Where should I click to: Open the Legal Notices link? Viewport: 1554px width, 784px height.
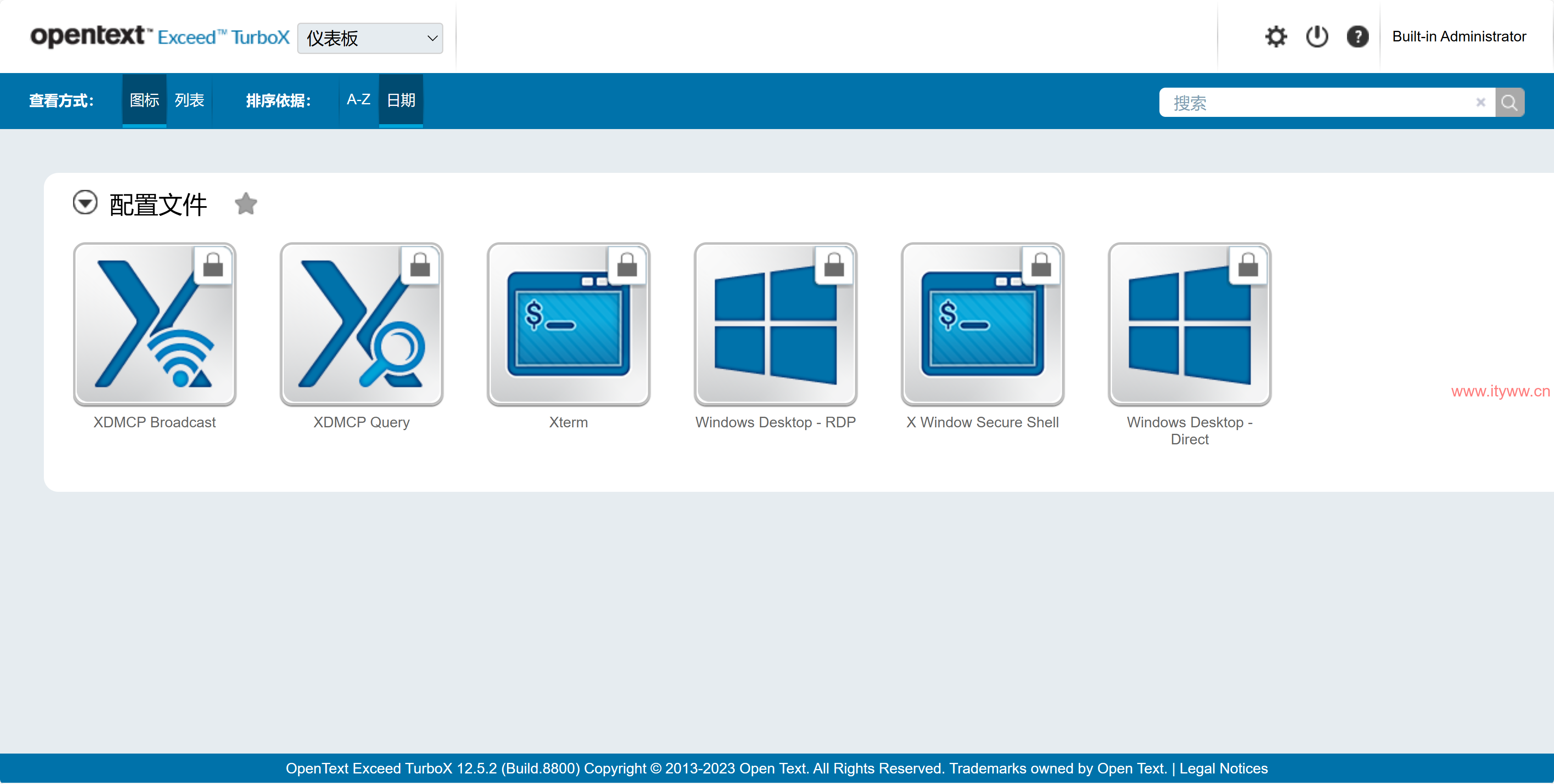pyautogui.click(x=1224, y=768)
